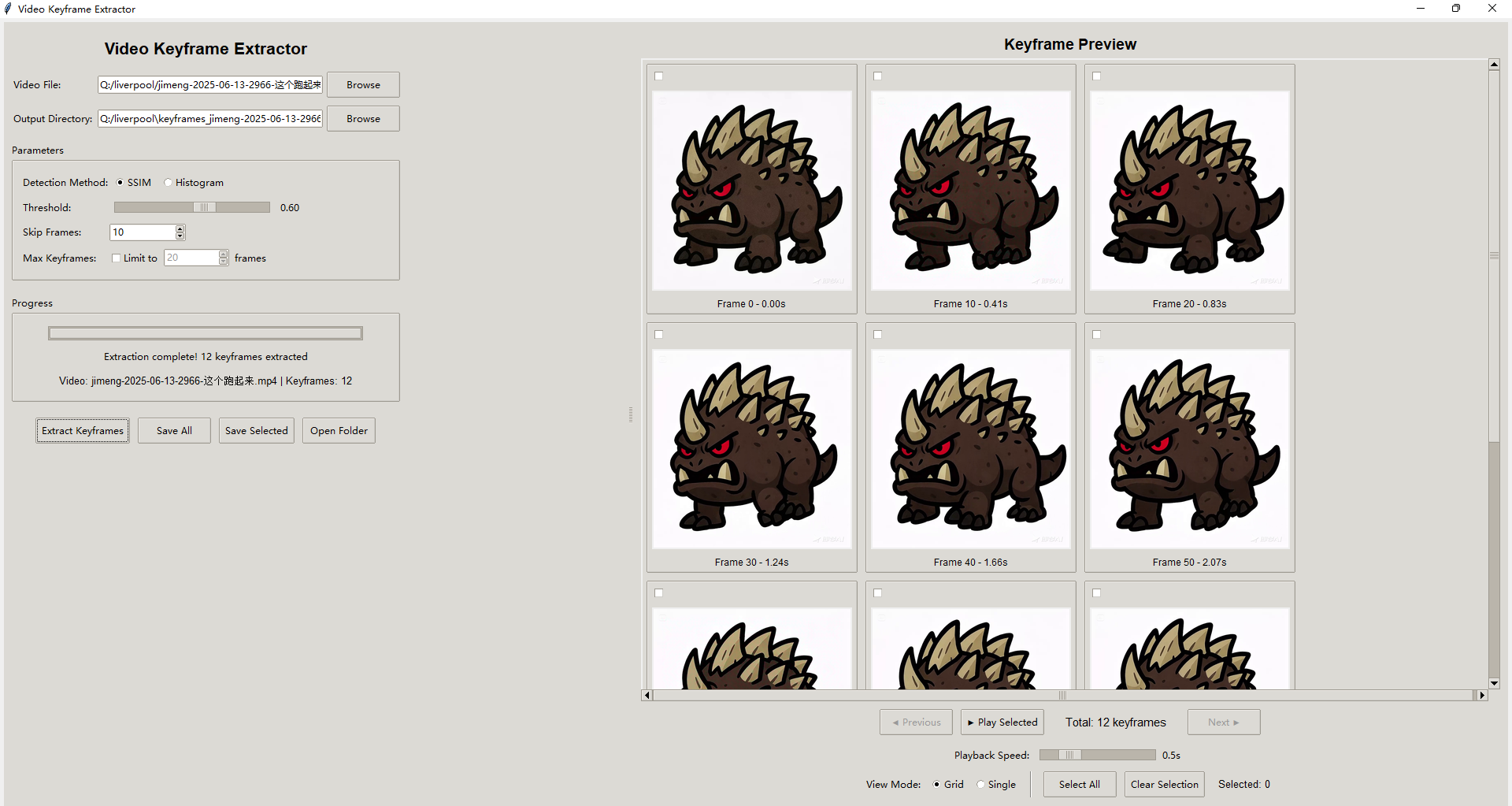Click the Output Directory path field

tap(210, 119)
